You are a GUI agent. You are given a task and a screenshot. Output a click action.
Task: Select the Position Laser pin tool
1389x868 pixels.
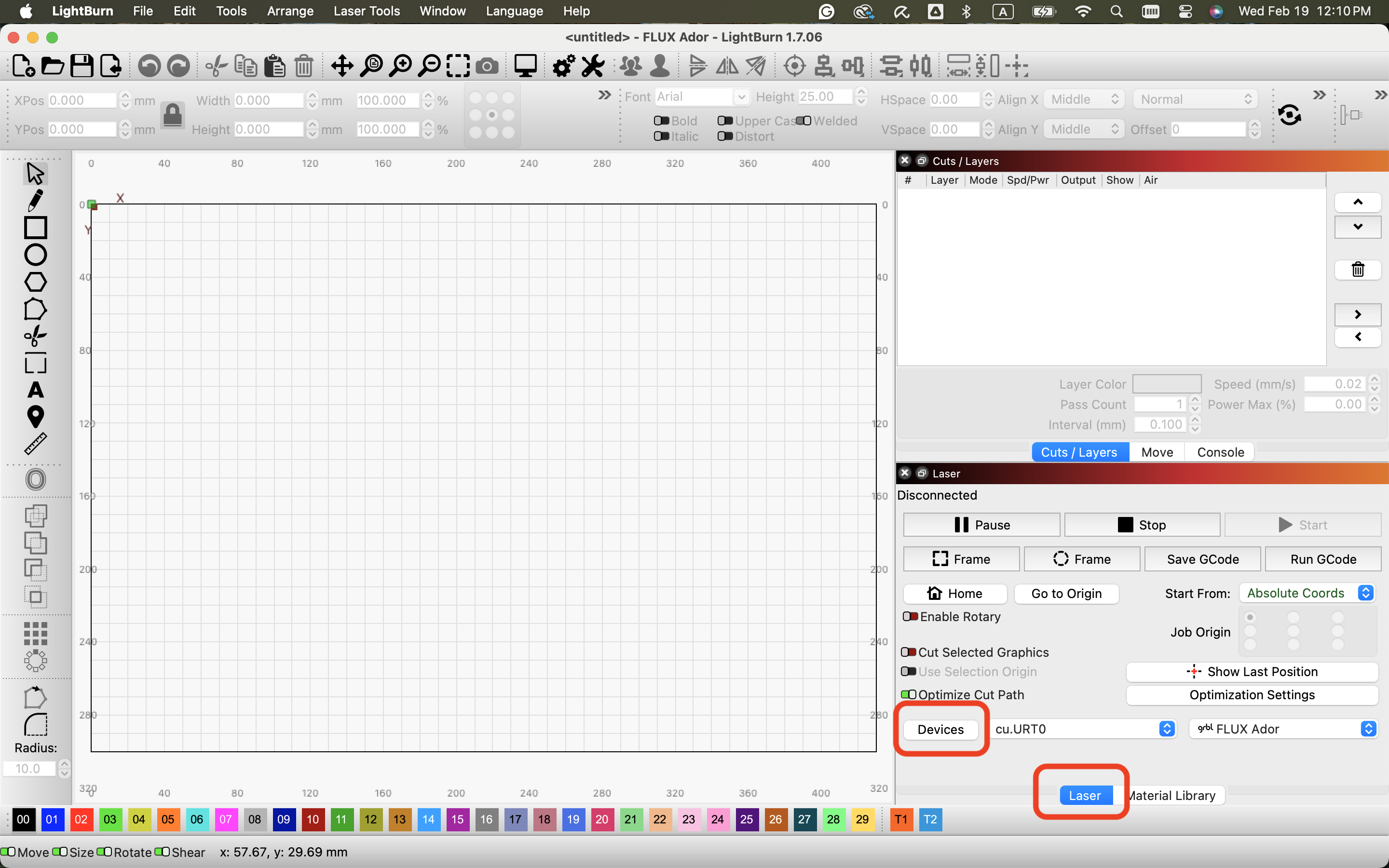[35, 417]
